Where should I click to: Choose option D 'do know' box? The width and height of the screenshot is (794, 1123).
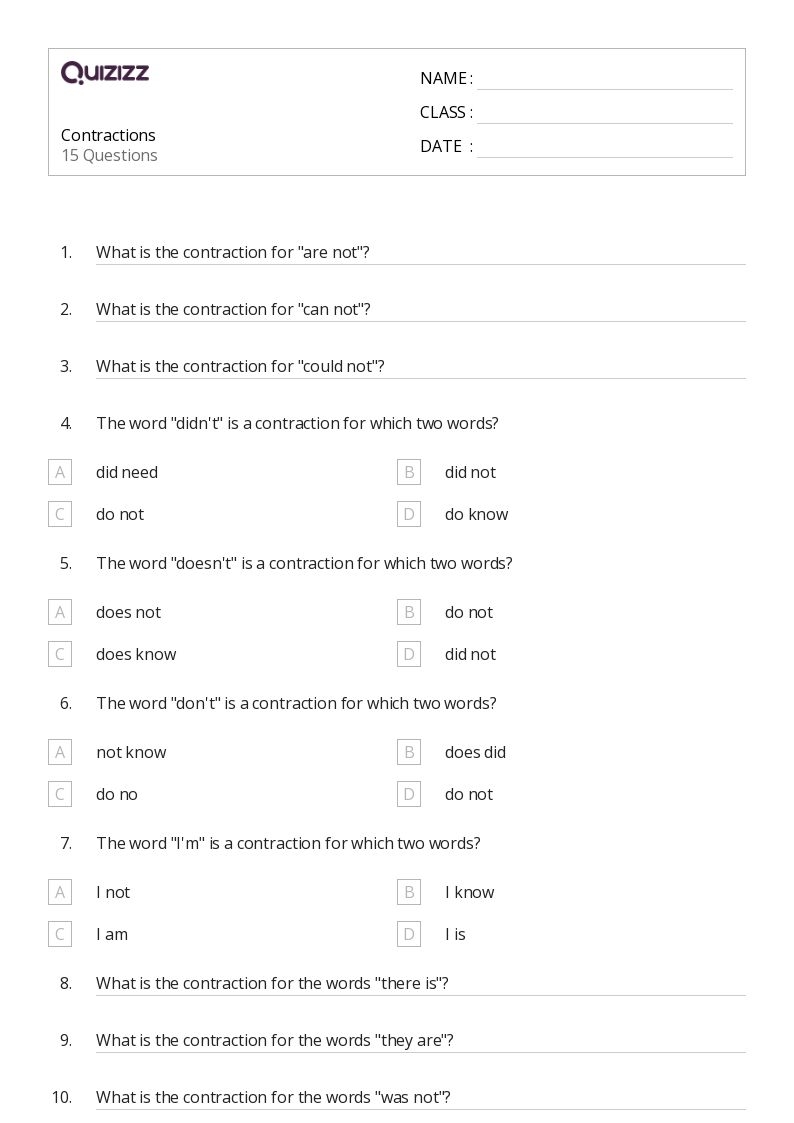[x=408, y=514]
